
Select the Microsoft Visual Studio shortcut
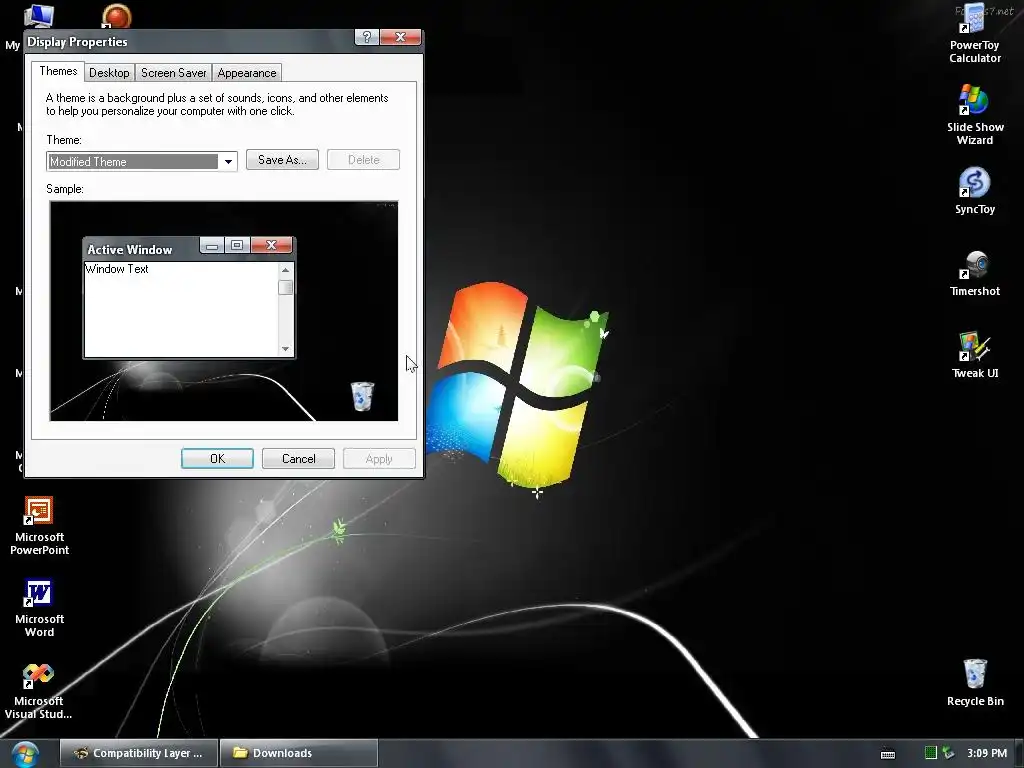coord(39,691)
